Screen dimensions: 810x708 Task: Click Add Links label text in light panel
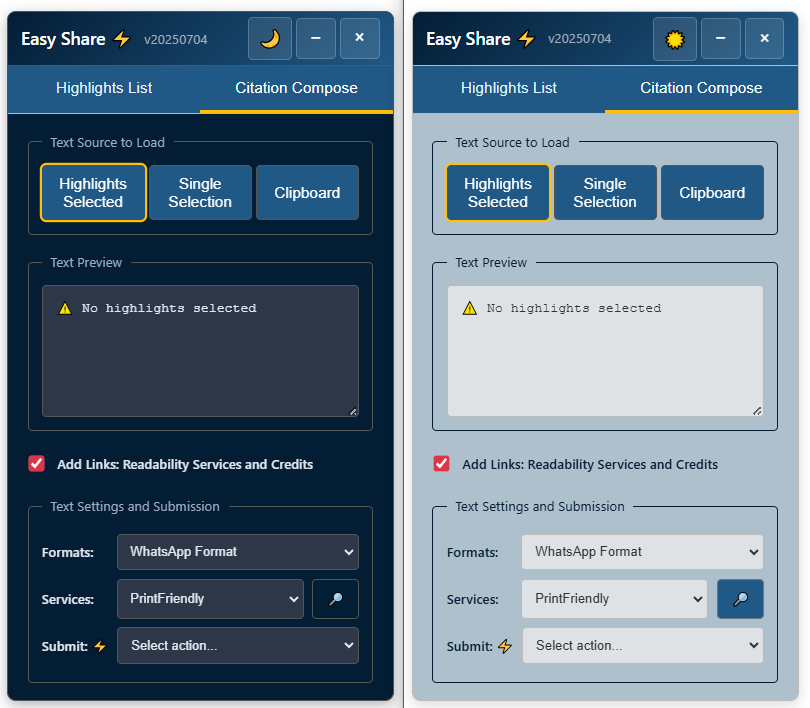(x=590, y=465)
